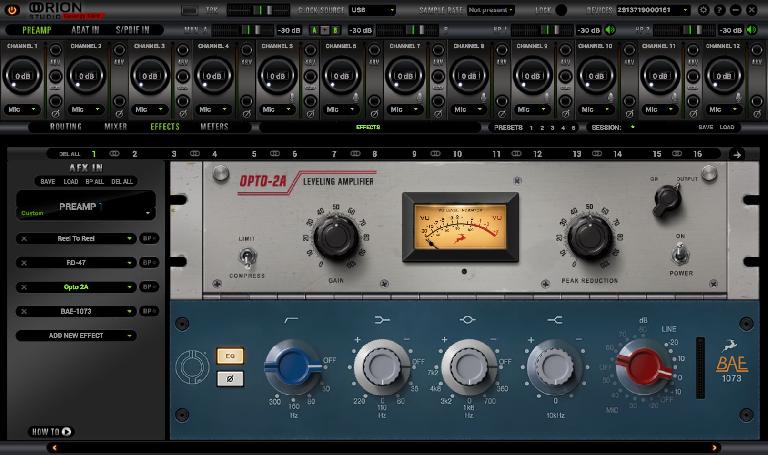
Task: Flip the Limit/Compress switch on Opto-2A
Action: [247, 257]
